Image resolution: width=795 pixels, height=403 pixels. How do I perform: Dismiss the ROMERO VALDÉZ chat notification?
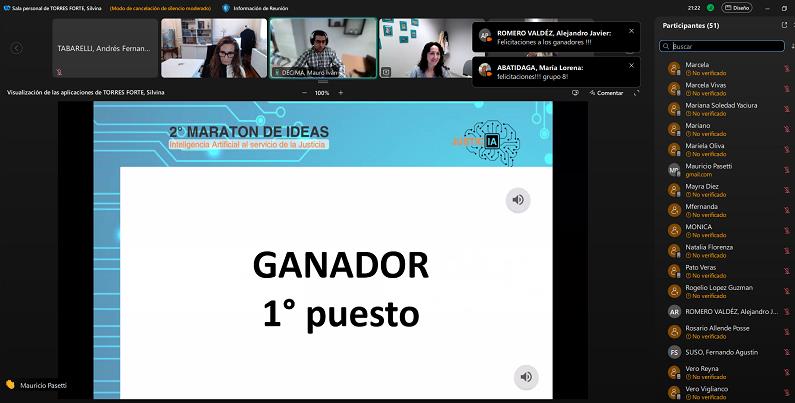point(631,31)
